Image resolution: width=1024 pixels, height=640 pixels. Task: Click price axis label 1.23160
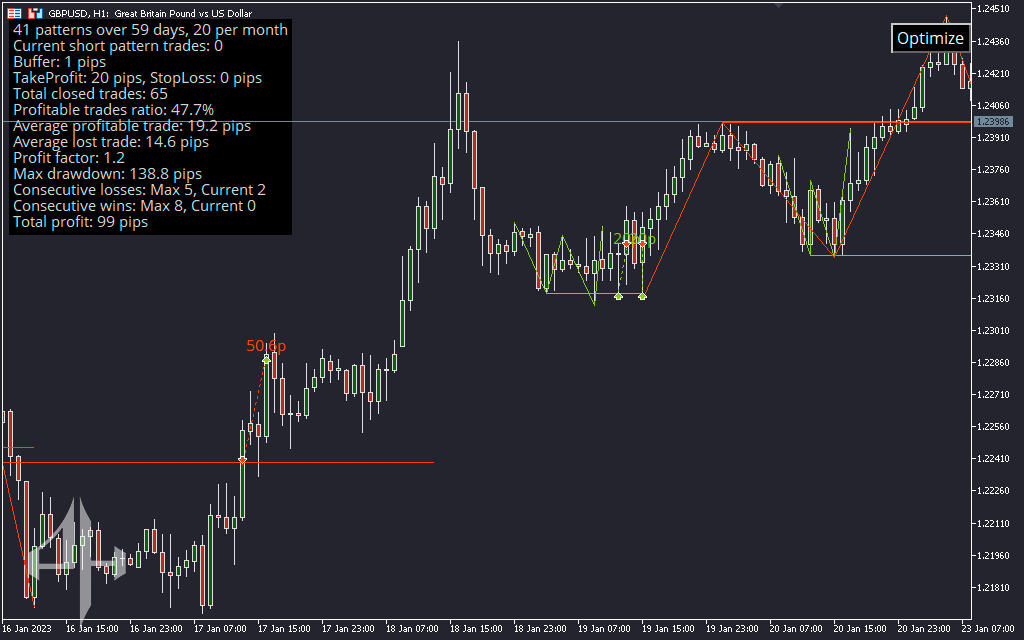[x=993, y=298]
